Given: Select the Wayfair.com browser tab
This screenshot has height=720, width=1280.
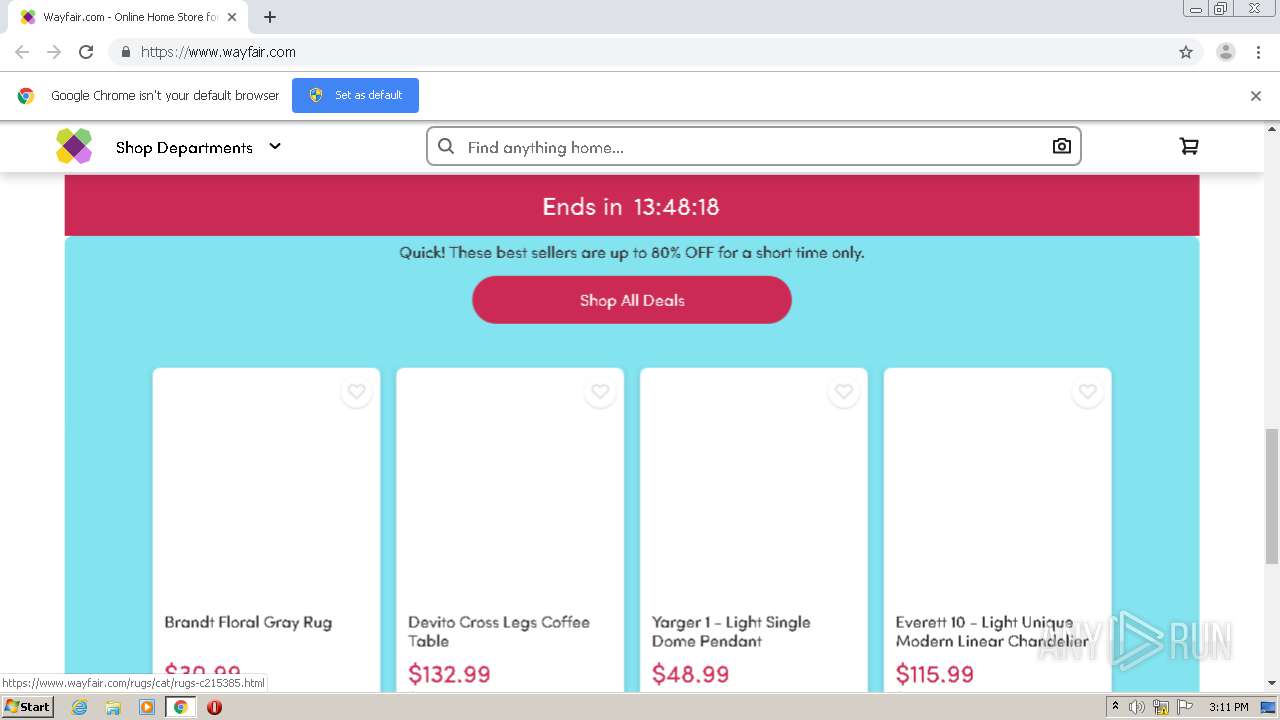Looking at the screenshot, I should point(128,17).
